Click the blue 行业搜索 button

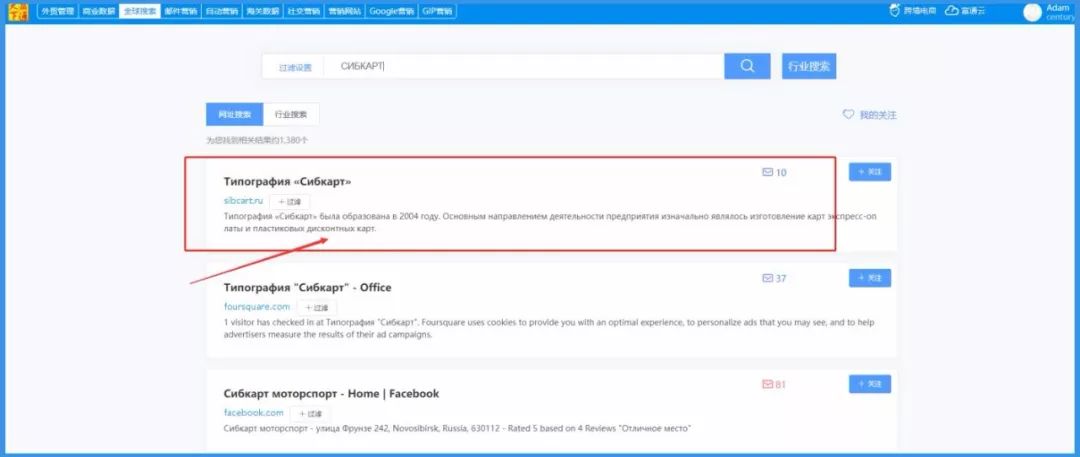coord(809,66)
